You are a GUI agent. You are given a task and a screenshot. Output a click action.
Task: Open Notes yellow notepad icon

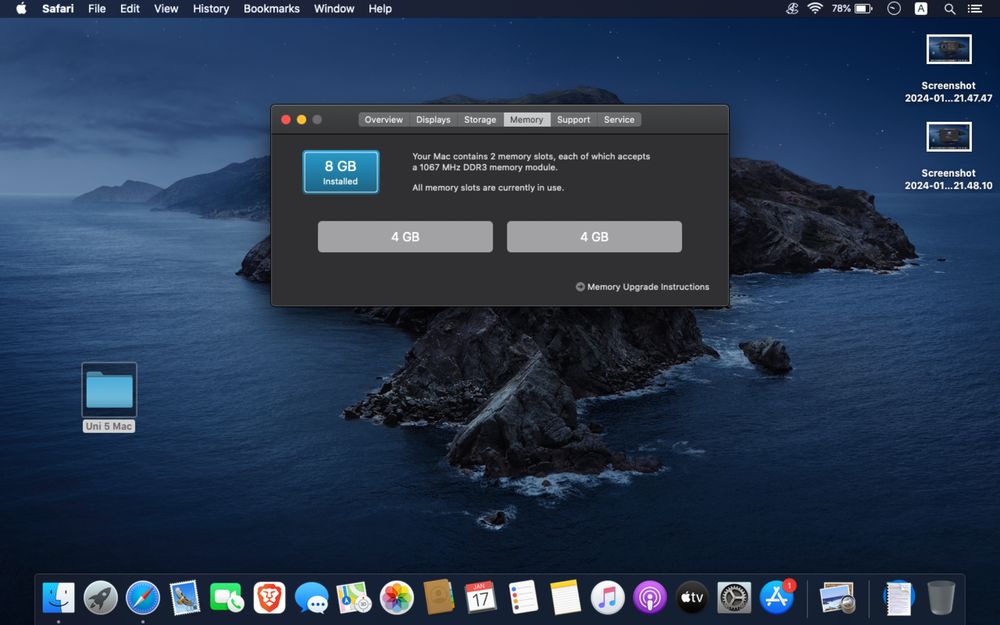point(565,598)
